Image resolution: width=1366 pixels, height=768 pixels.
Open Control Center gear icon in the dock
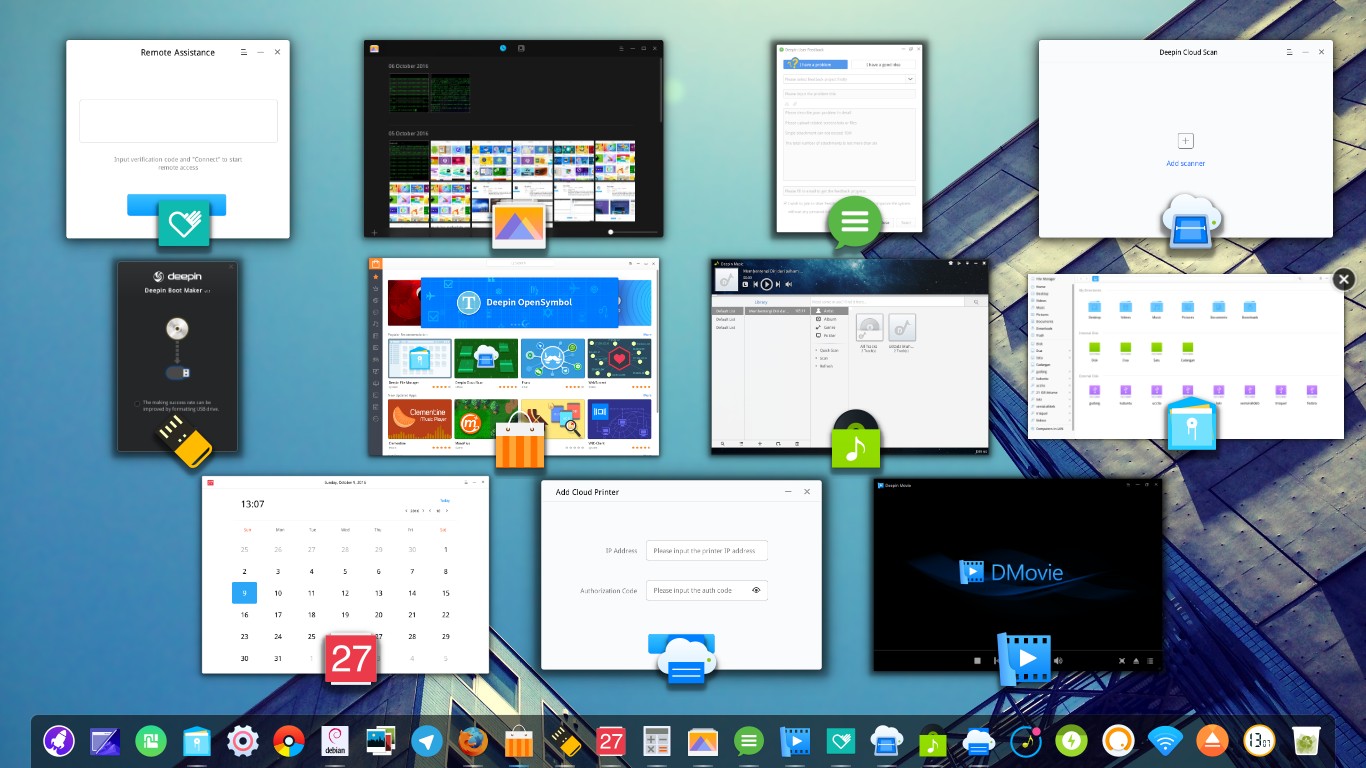pos(243,741)
